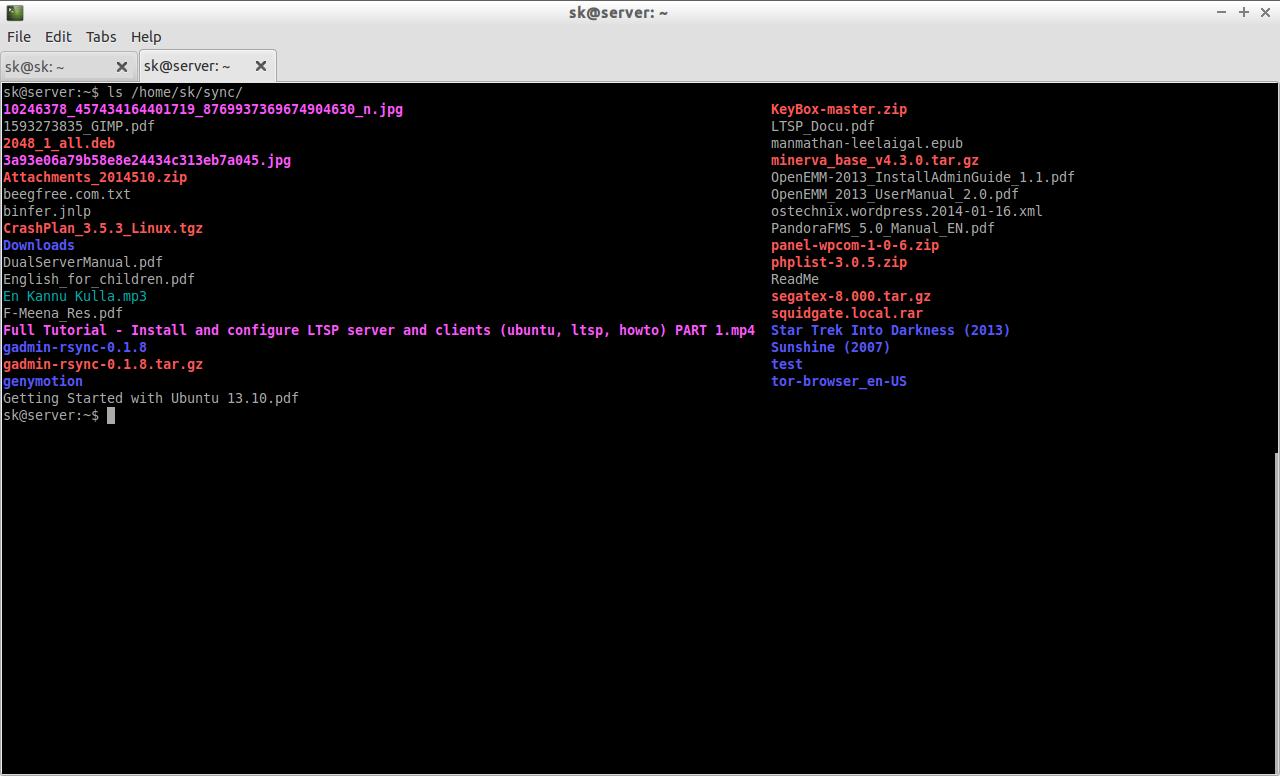Click tor-browser_en-US directory name
Screen dimensions: 1280x776
[x=839, y=381]
